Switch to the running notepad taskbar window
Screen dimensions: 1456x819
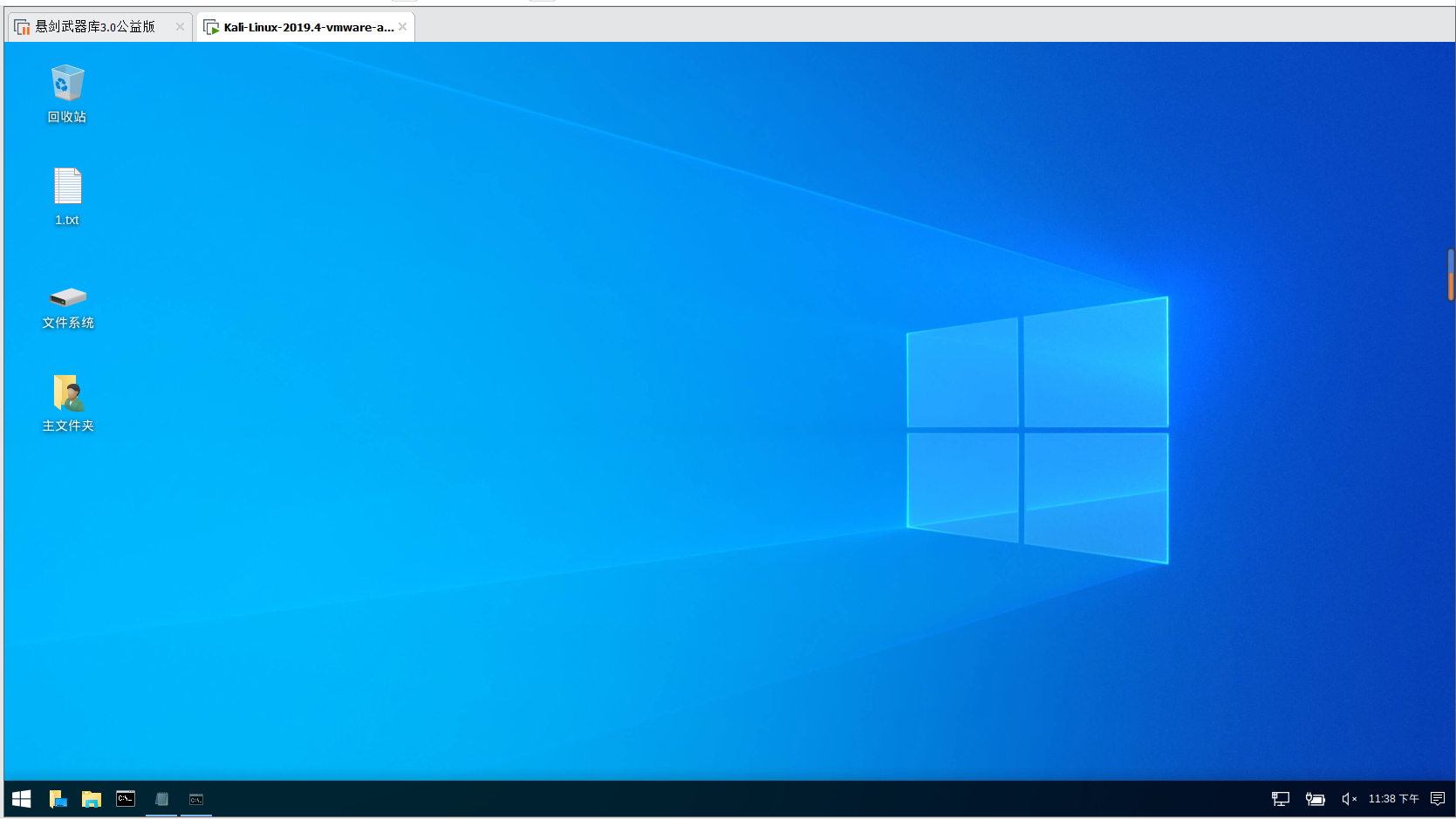[161, 799]
